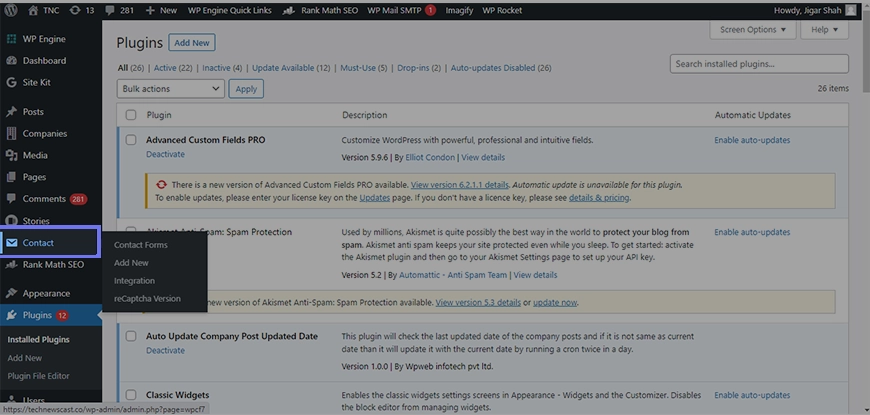Open View version 6.2.1.1 details link

[x=460, y=185]
